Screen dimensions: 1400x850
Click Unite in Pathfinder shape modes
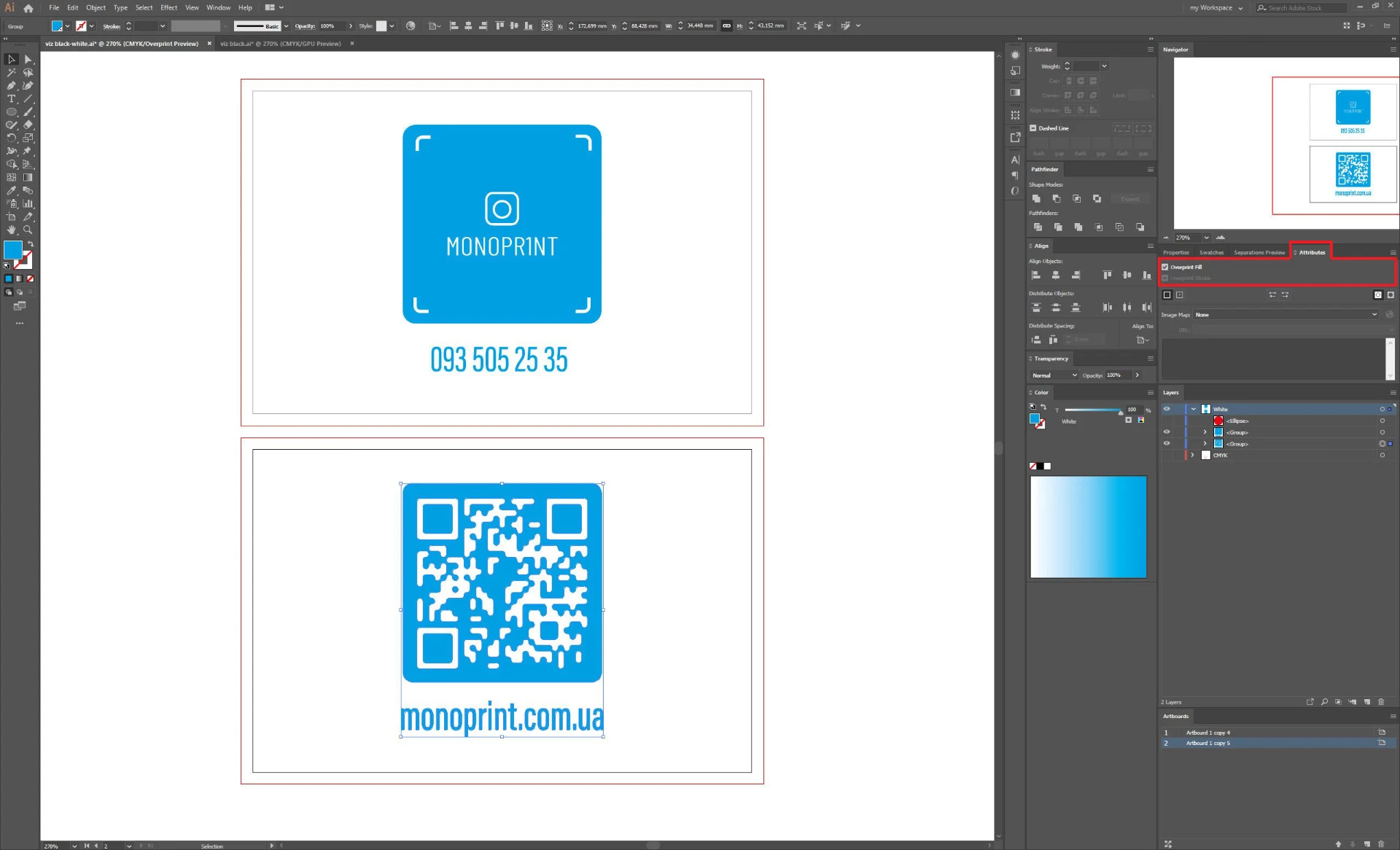[1036, 198]
